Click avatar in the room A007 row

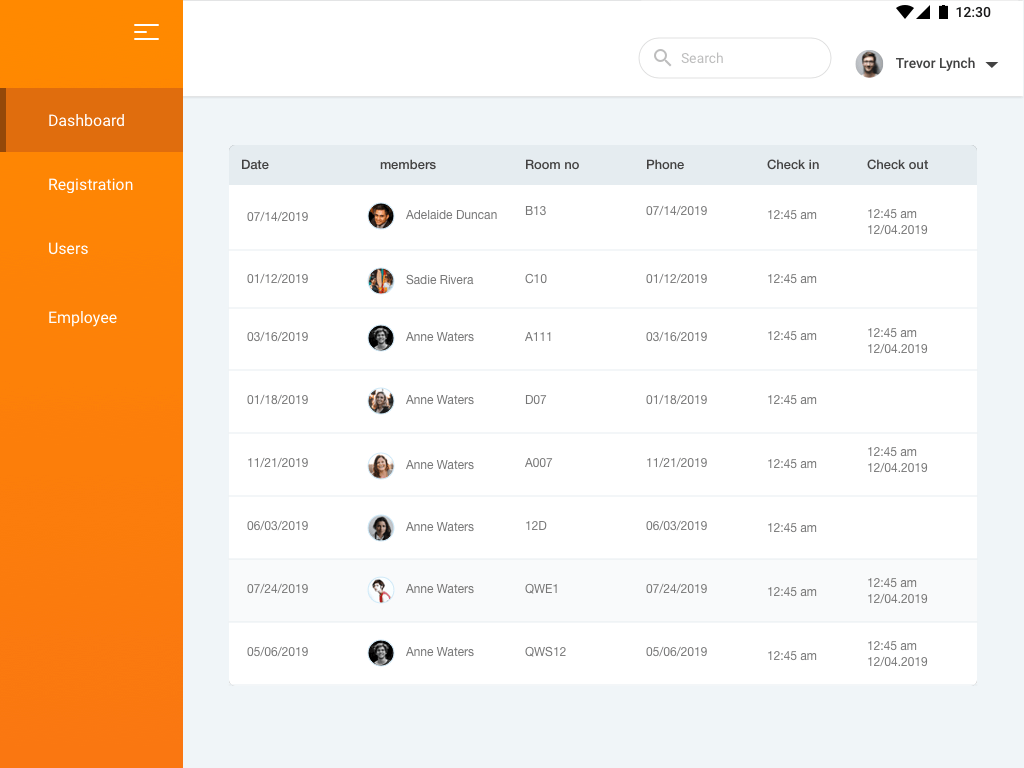(381, 466)
